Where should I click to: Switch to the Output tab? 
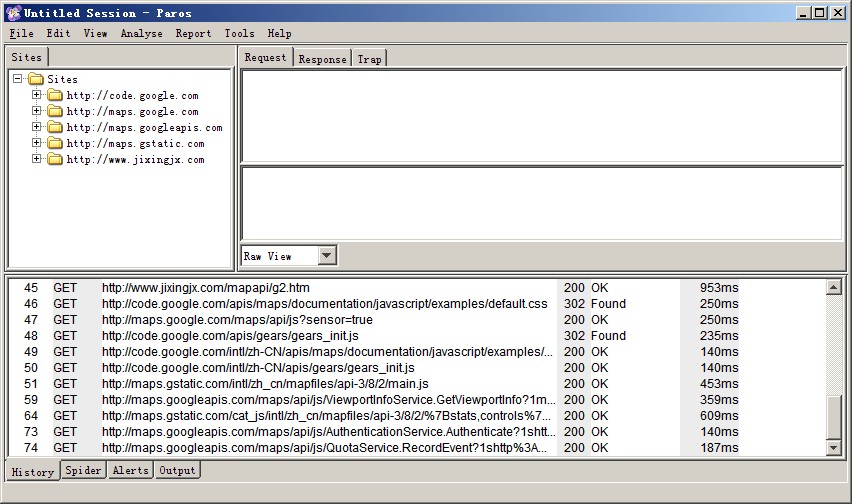click(177, 470)
